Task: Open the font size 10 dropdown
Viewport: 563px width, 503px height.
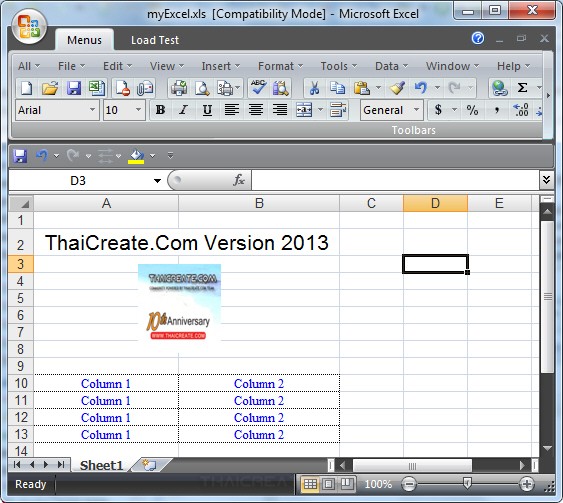Action: pyautogui.click(x=138, y=110)
